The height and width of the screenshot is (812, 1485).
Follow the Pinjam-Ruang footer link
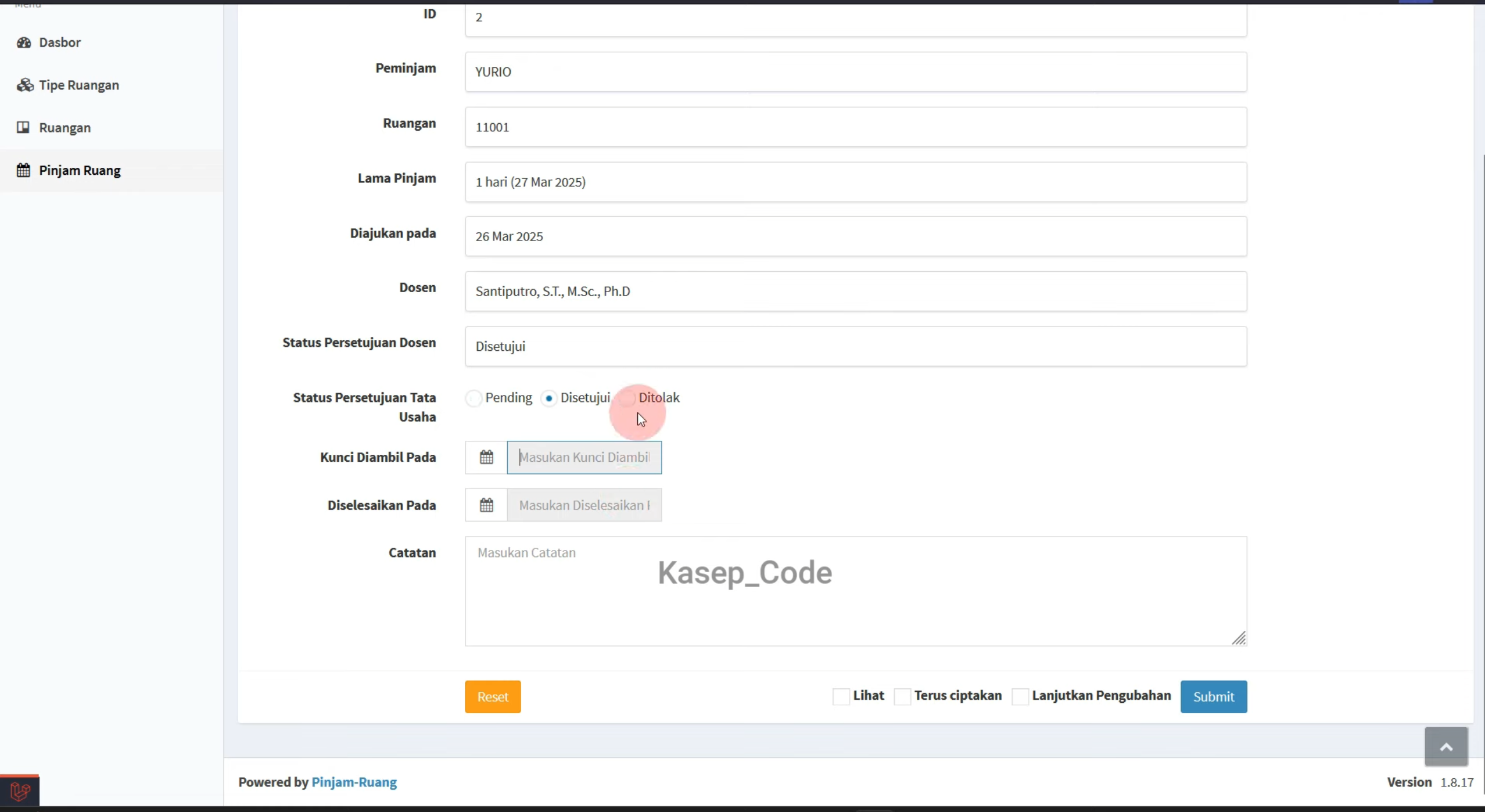click(x=354, y=782)
